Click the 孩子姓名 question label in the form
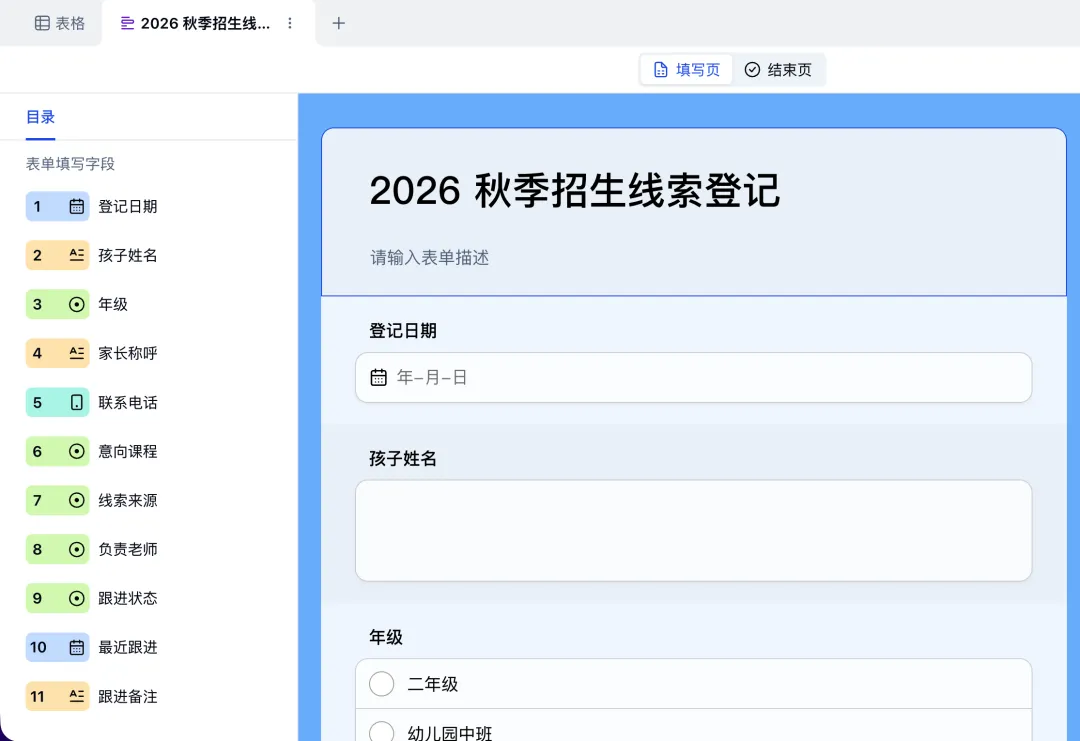Image resolution: width=1080 pixels, height=741 pixels. click(x=403, y=459)
